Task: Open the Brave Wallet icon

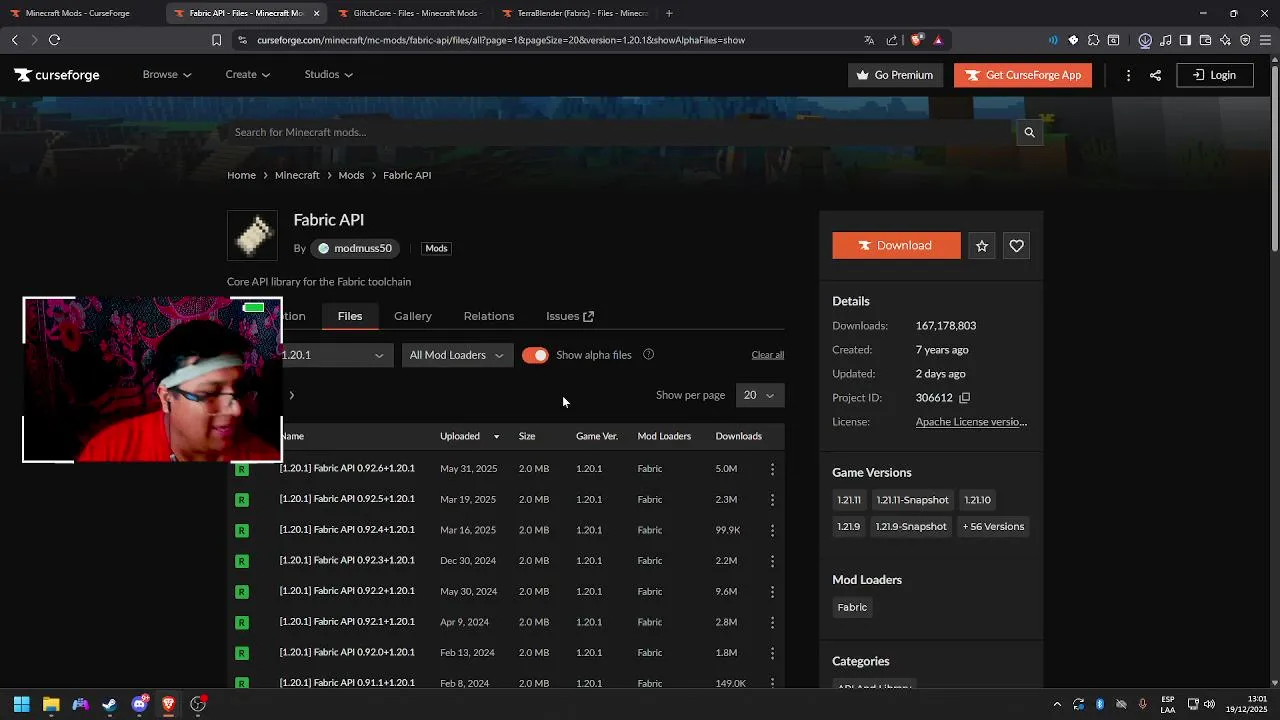Action: [1205, 40]
